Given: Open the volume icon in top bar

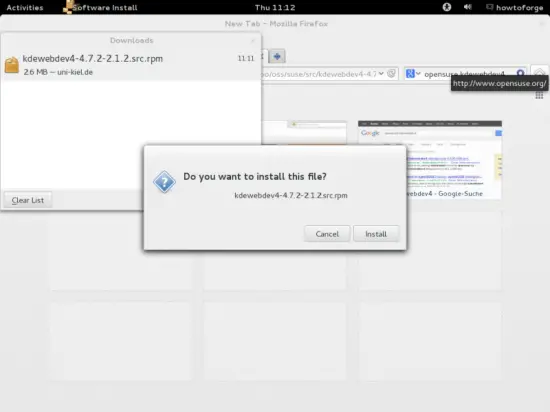Looking at the screenshot, I should (467, 7).
